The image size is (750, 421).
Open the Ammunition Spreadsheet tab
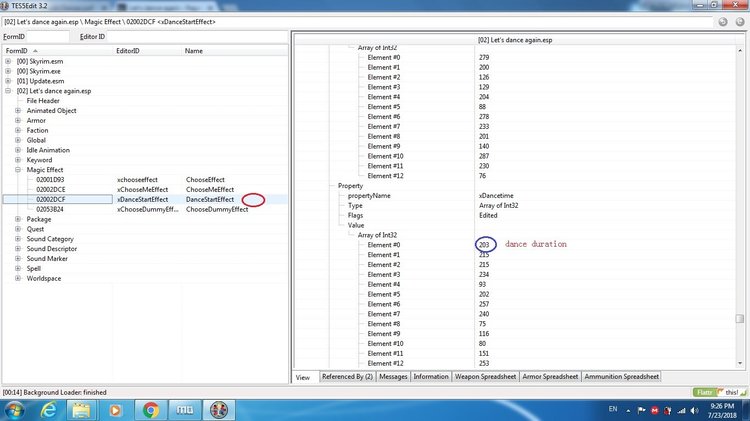click(621, 377)
